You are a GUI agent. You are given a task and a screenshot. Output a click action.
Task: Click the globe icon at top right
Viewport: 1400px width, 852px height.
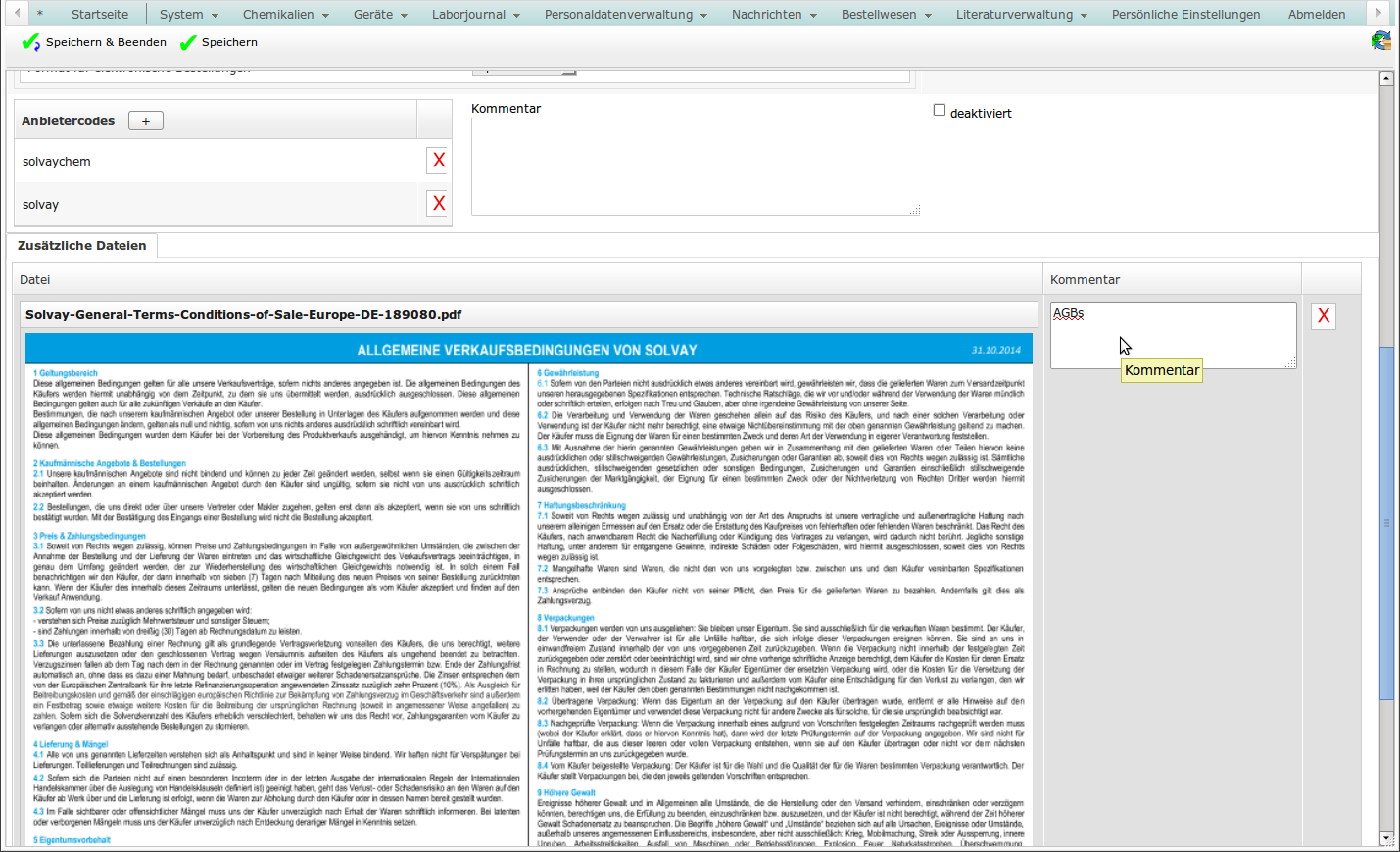tap(1380, 41)
